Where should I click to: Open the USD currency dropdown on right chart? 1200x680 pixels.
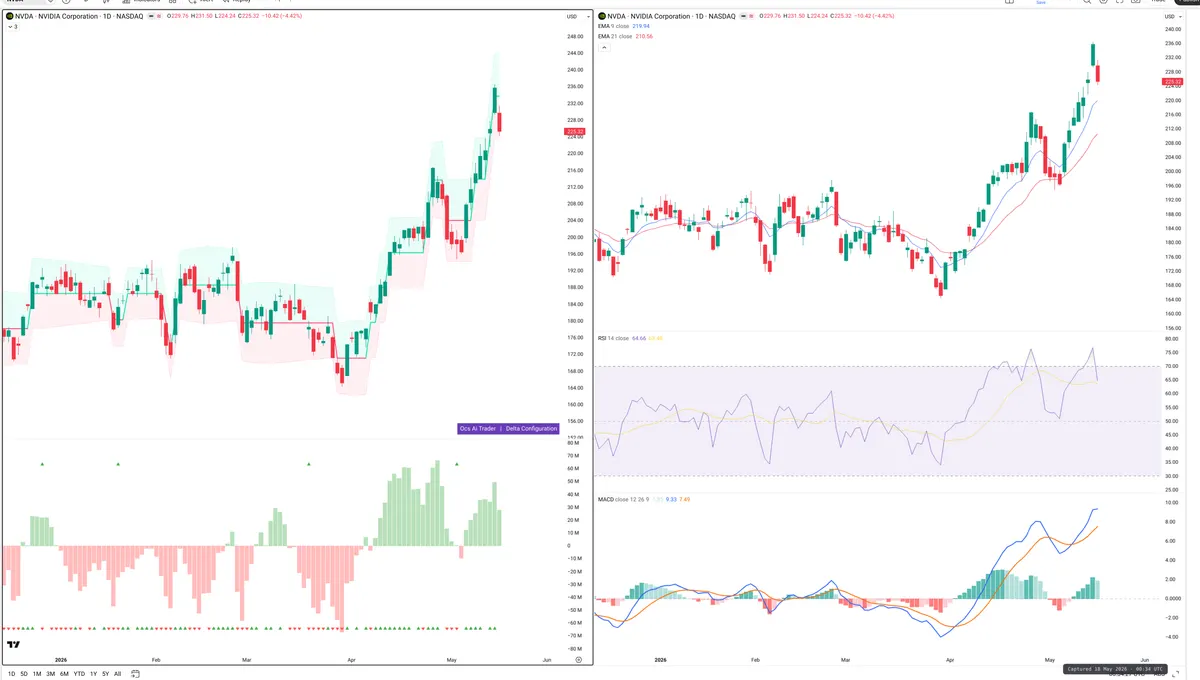[x=1171, y=17]
